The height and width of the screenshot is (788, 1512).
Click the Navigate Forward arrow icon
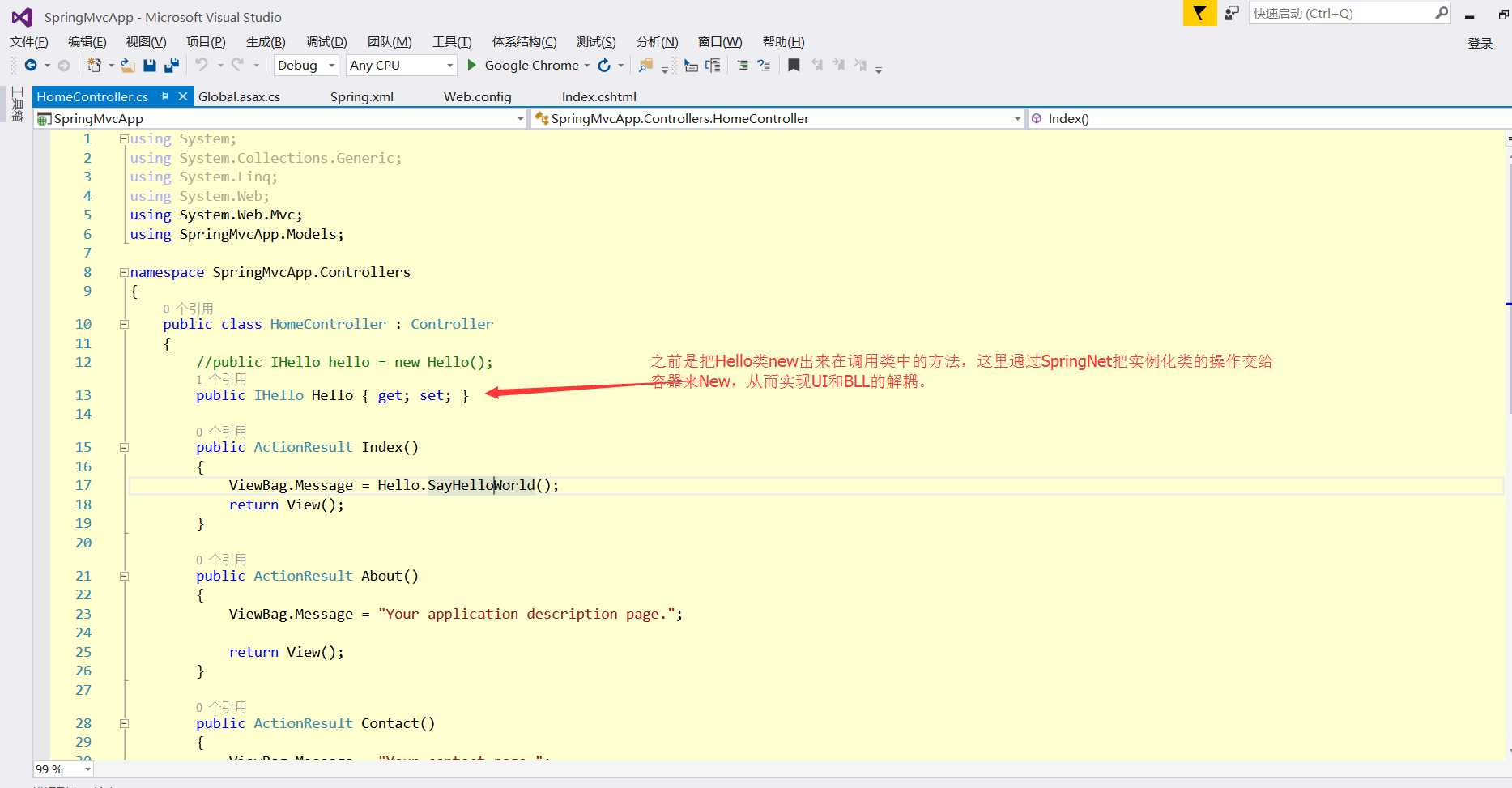(x=64, y=65)
